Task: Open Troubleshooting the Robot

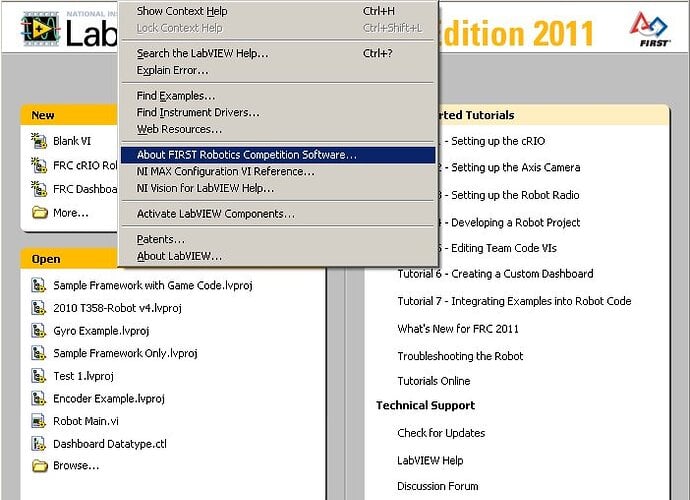Action: (x=460, y=356)
